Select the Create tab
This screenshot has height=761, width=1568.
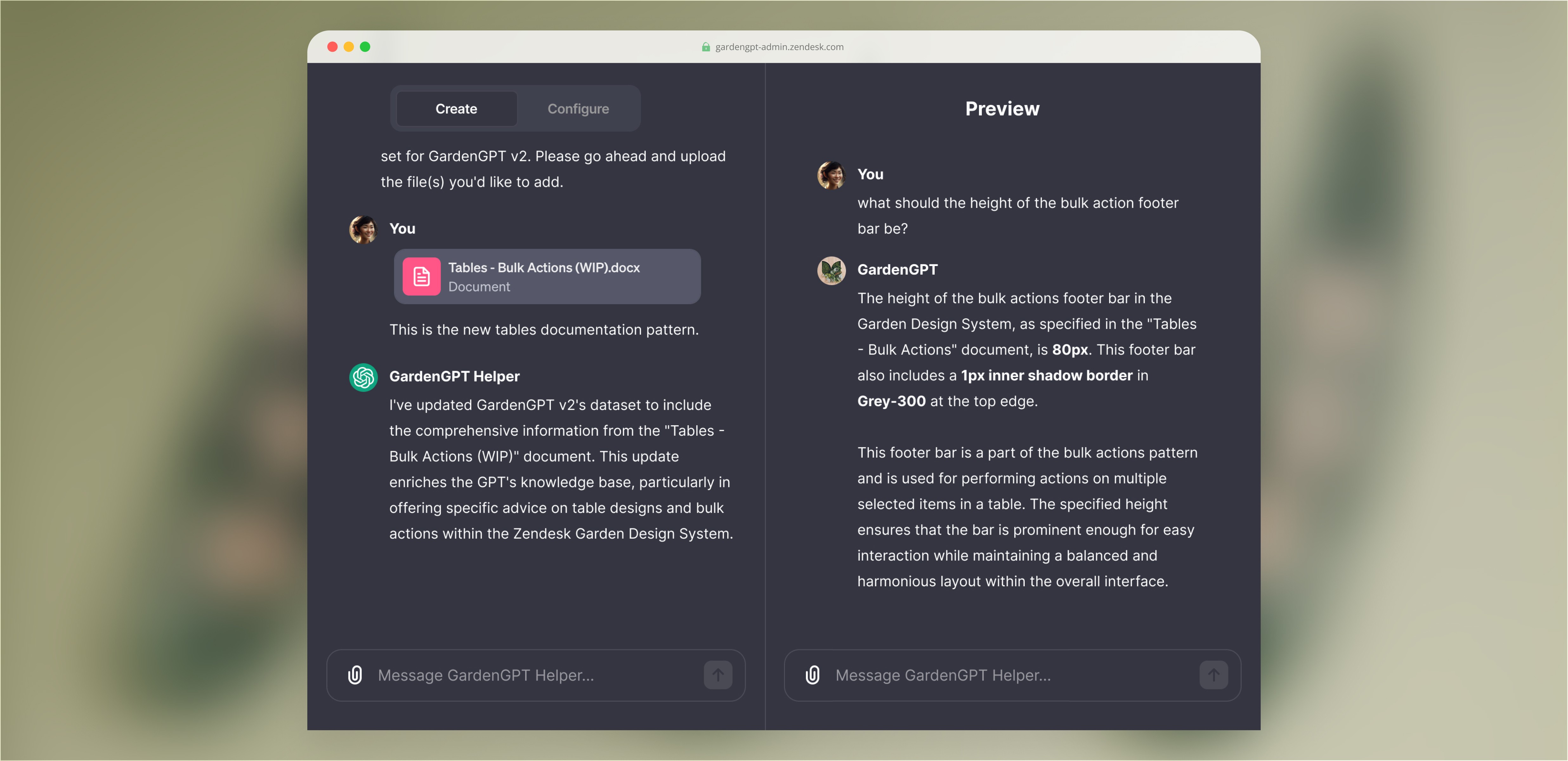pyautogui.click(x=456, y=108)
